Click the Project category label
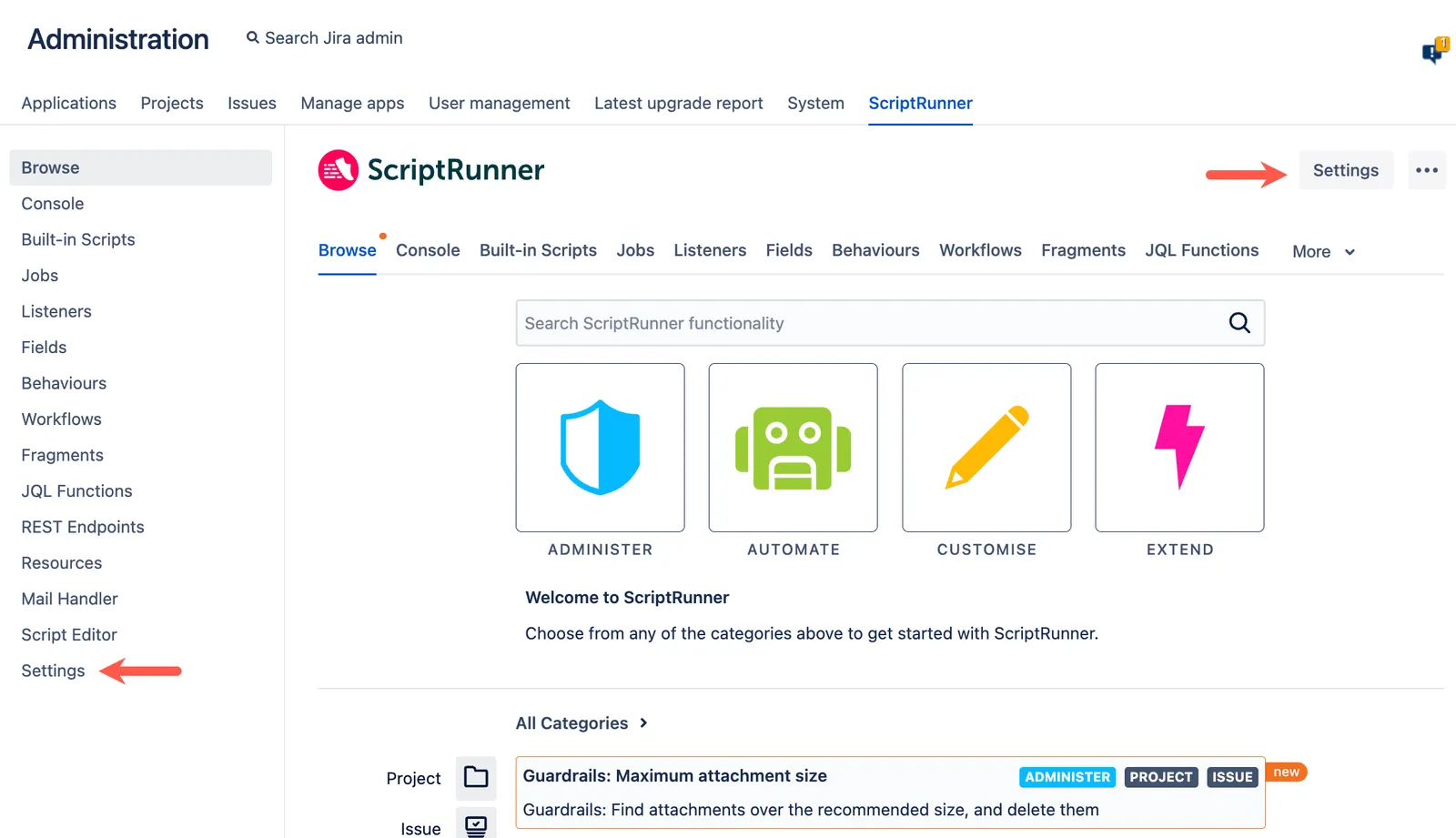 tap(413, 778)
